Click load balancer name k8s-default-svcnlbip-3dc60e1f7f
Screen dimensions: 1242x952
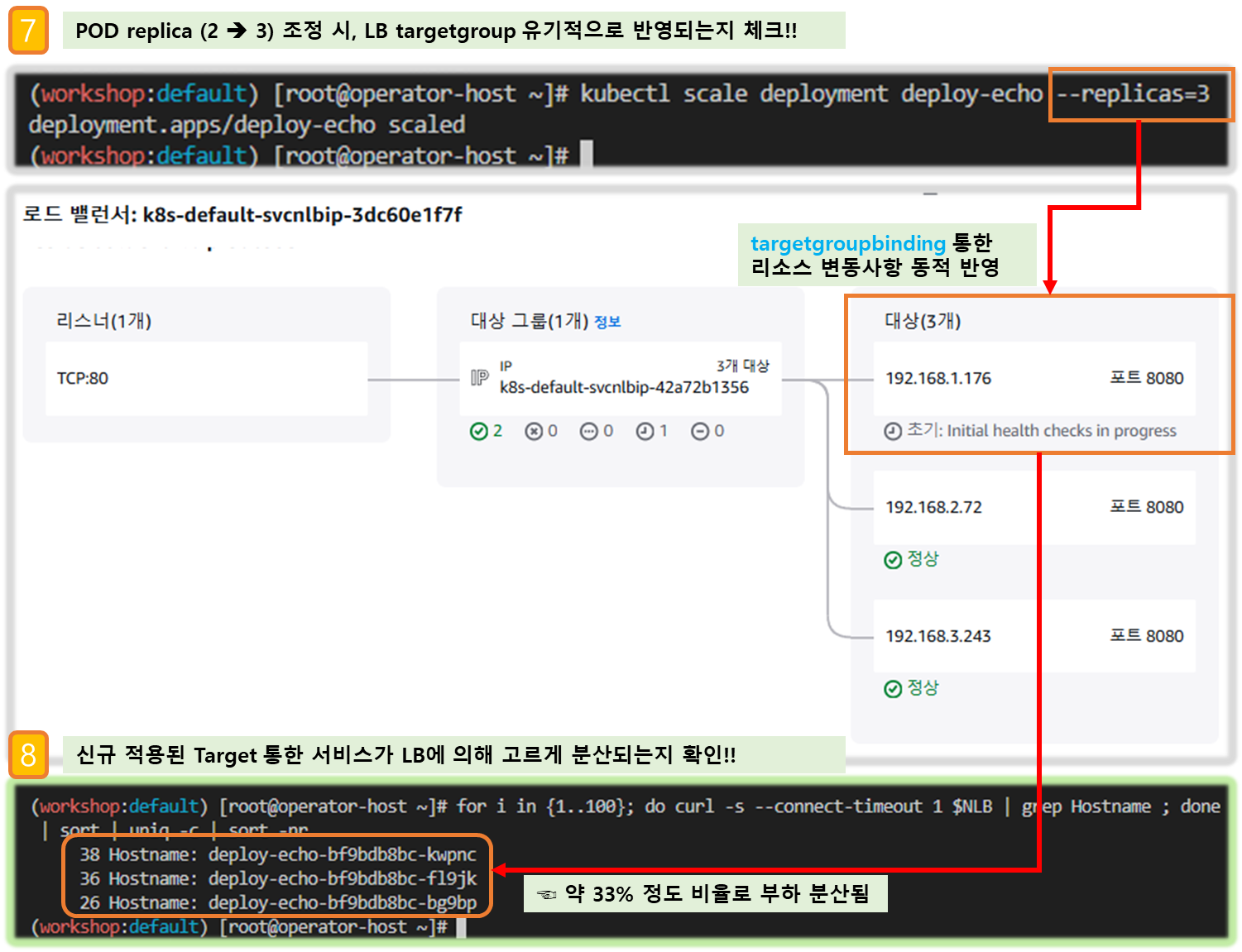303,215
